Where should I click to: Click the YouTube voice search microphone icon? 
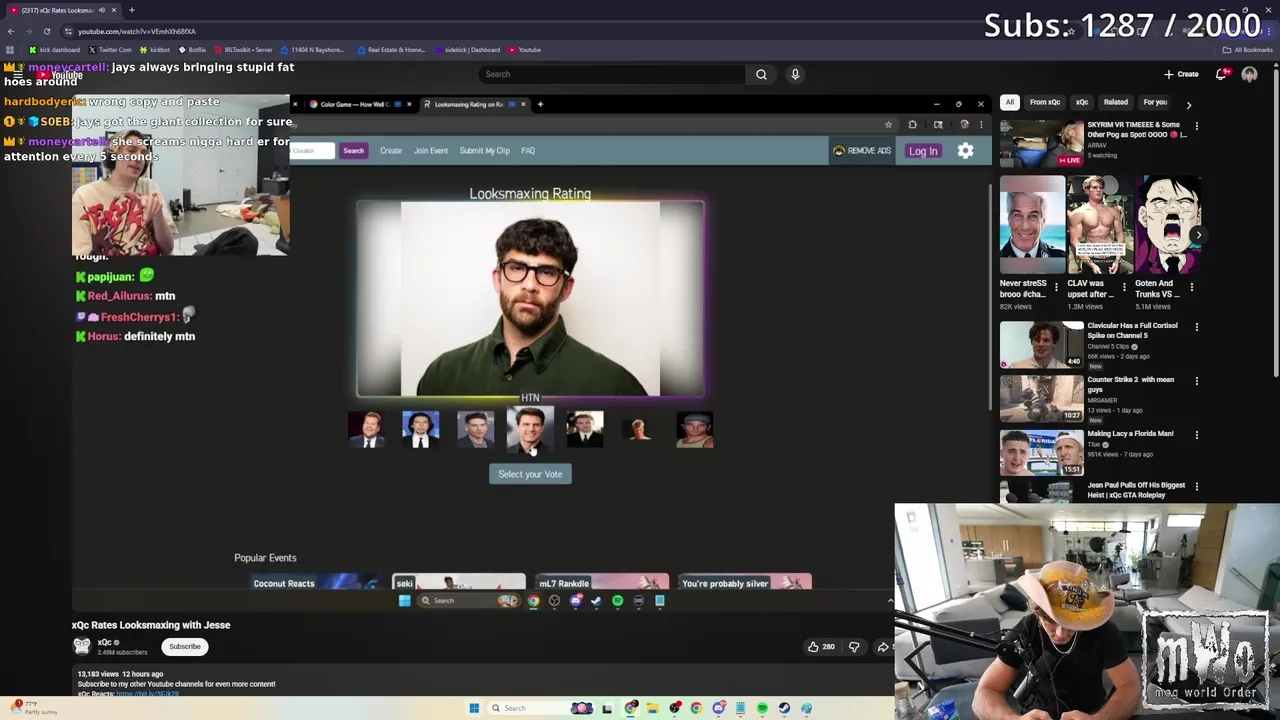point(795,74)
